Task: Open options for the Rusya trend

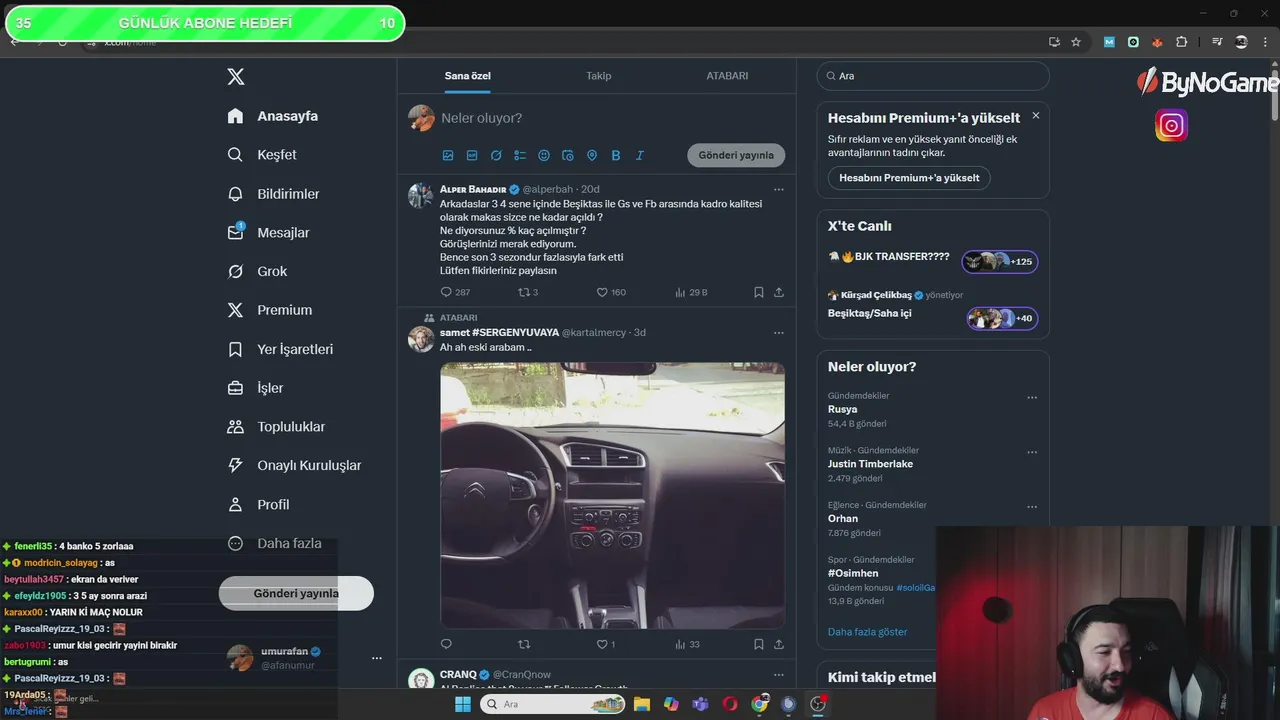Action: 1032,397
